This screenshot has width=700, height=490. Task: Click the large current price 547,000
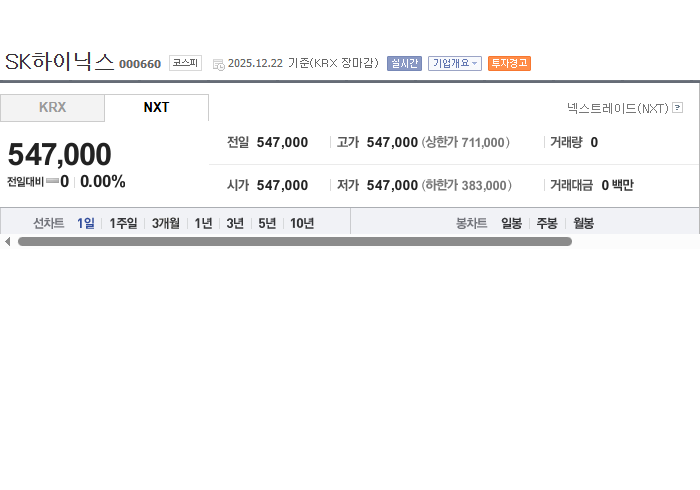click(x=59, y=154)
